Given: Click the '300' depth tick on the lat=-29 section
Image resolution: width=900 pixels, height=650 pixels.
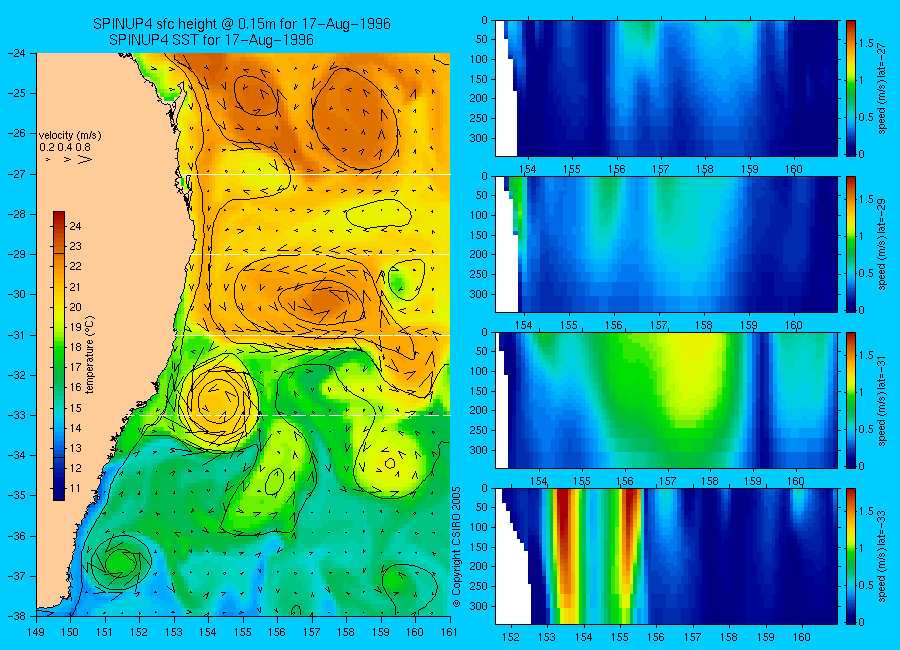Looking at the screenshot, I should [479, 294].
